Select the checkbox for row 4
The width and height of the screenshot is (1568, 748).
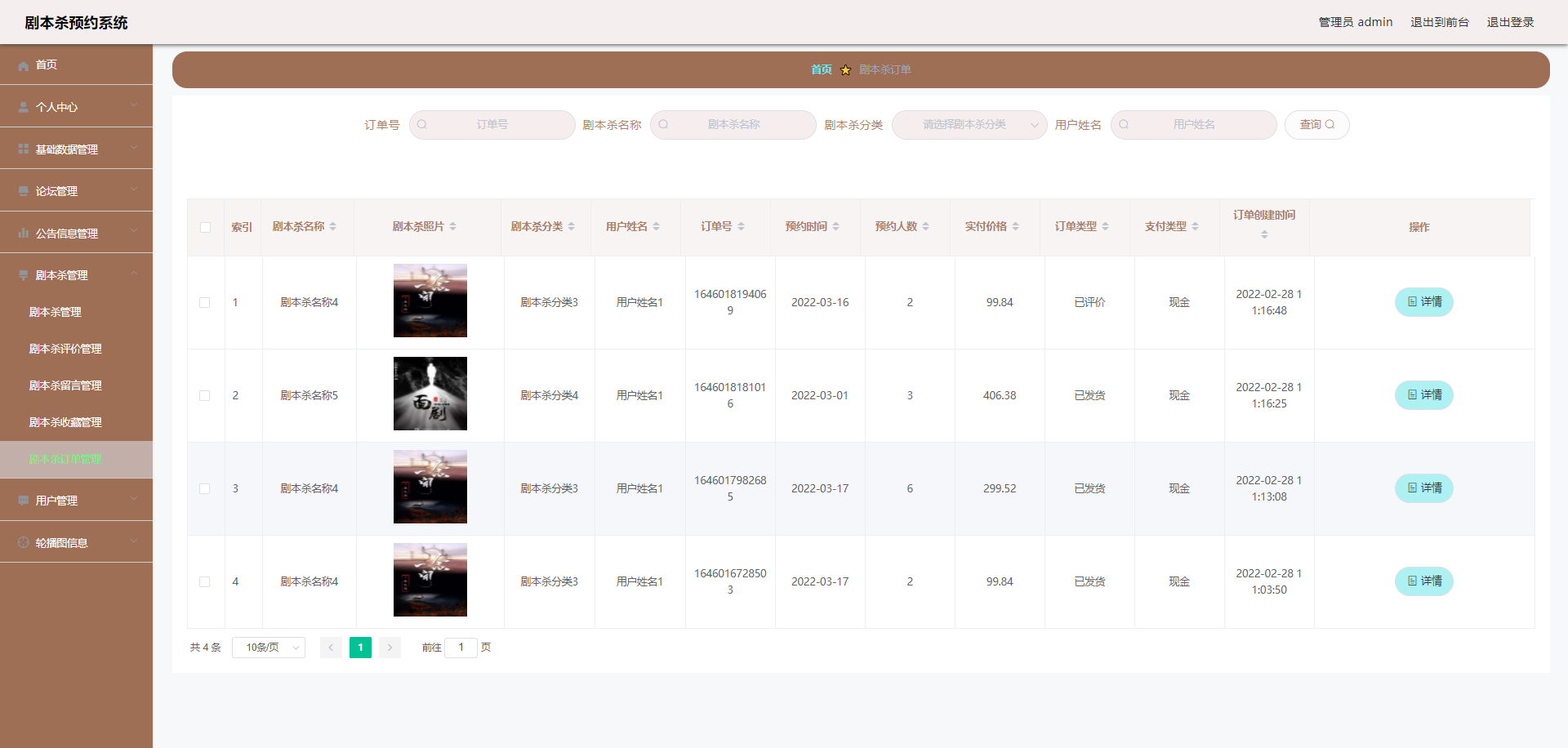pyautogui.click(x=205, y=581)
